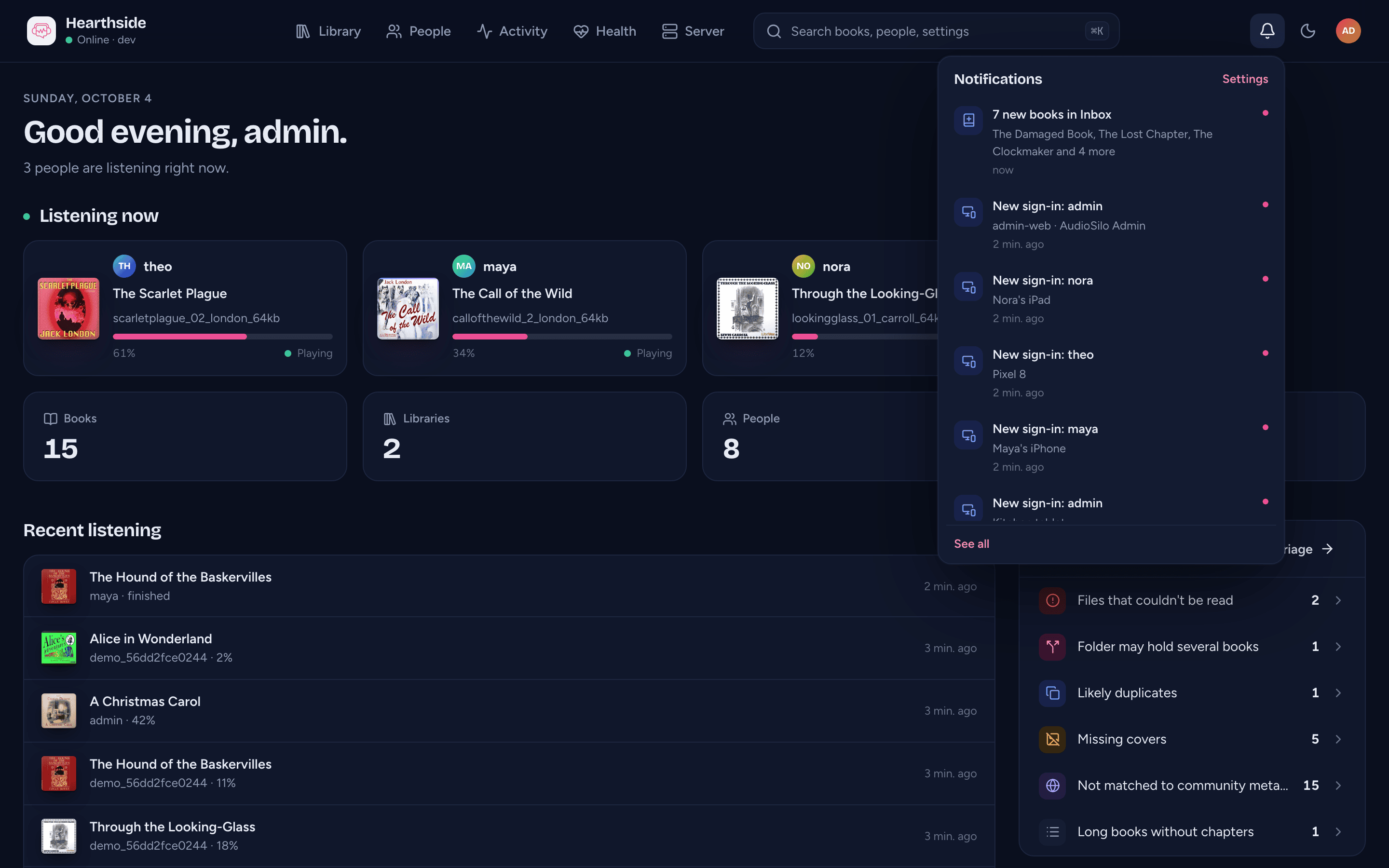The height and width of the screenshot is (868, 1389).
Task: Click the Not matched to community globe icon
Action: tap(1052, 786)
